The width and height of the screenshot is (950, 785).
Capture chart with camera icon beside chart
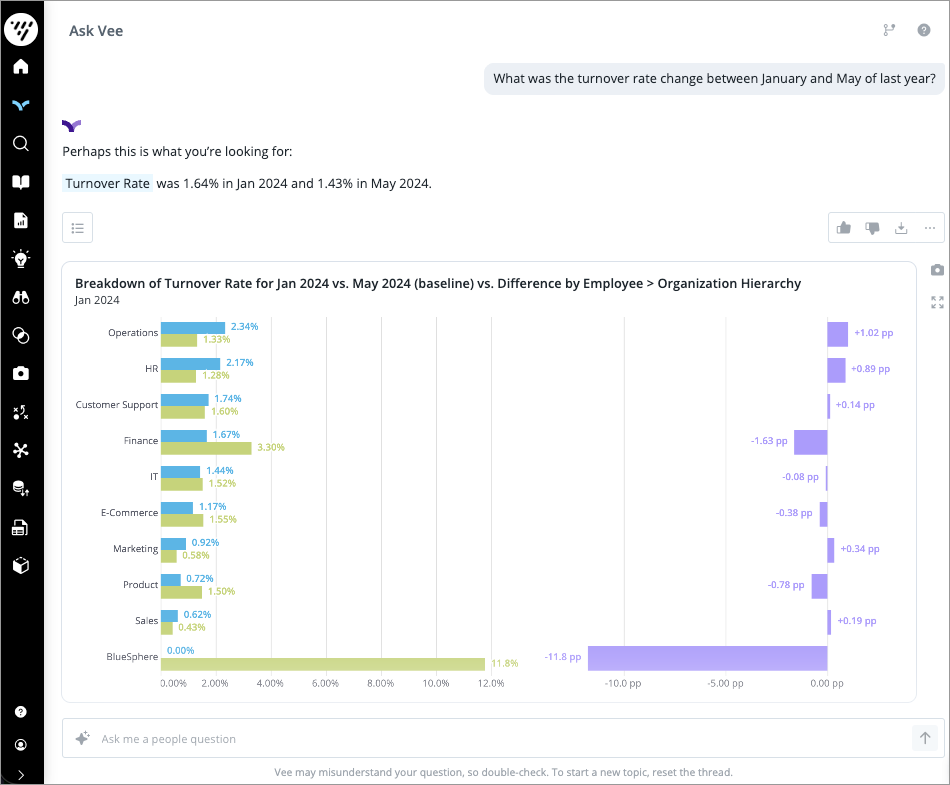937,270
